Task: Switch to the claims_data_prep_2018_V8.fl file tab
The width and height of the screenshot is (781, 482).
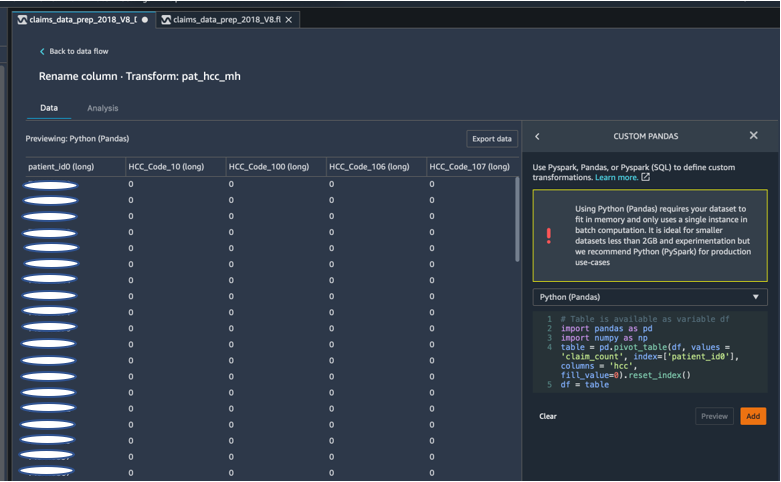Action: tap(226, 20)
